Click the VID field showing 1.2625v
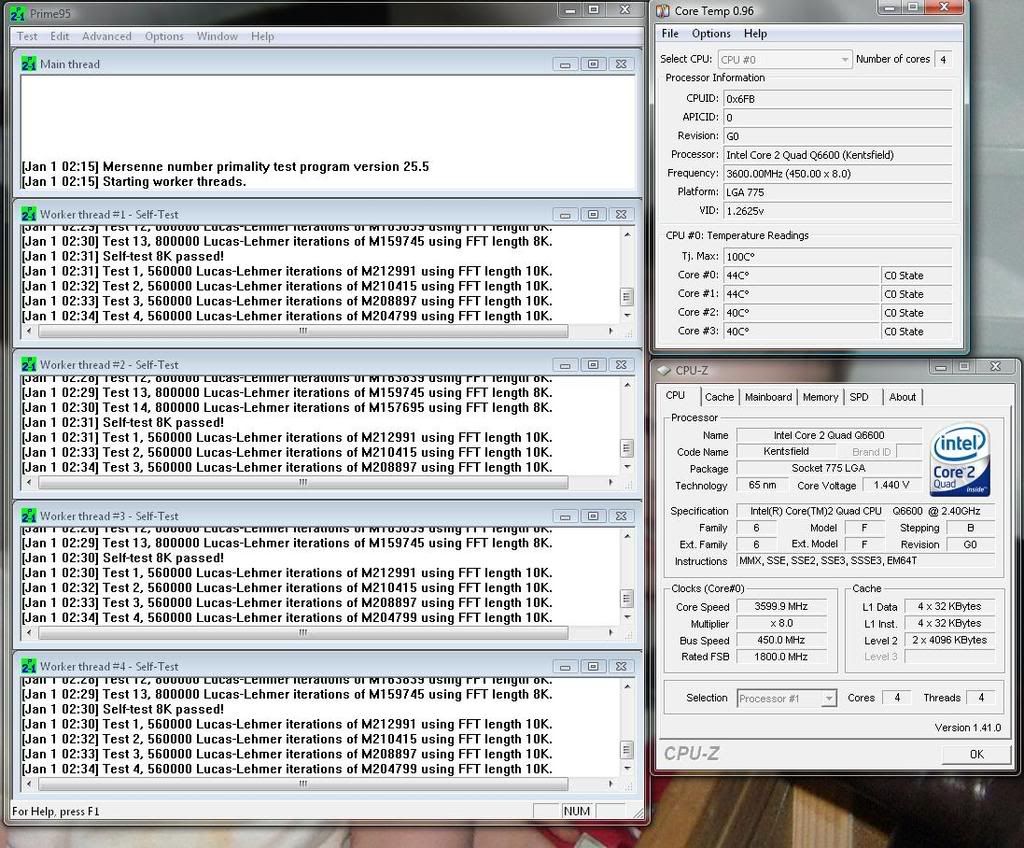The width and height of the screenshot is (1024, 848). [x=837, y=211]
